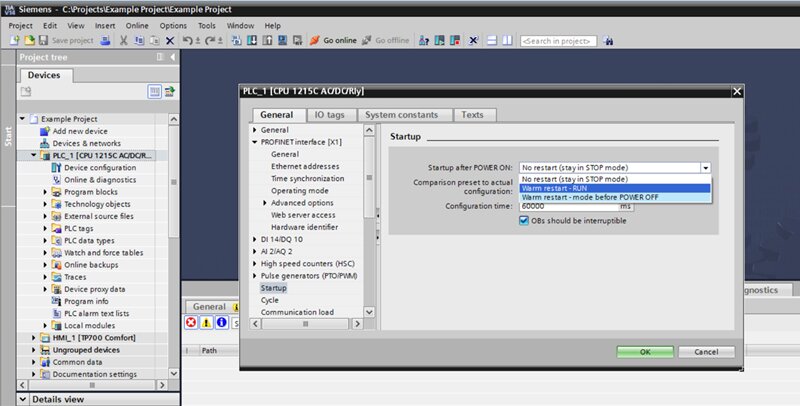Click the yellow warning filter icon
The height and width of the screenshot is (406, 800).
pyautogui.click(x=206, y=322)
